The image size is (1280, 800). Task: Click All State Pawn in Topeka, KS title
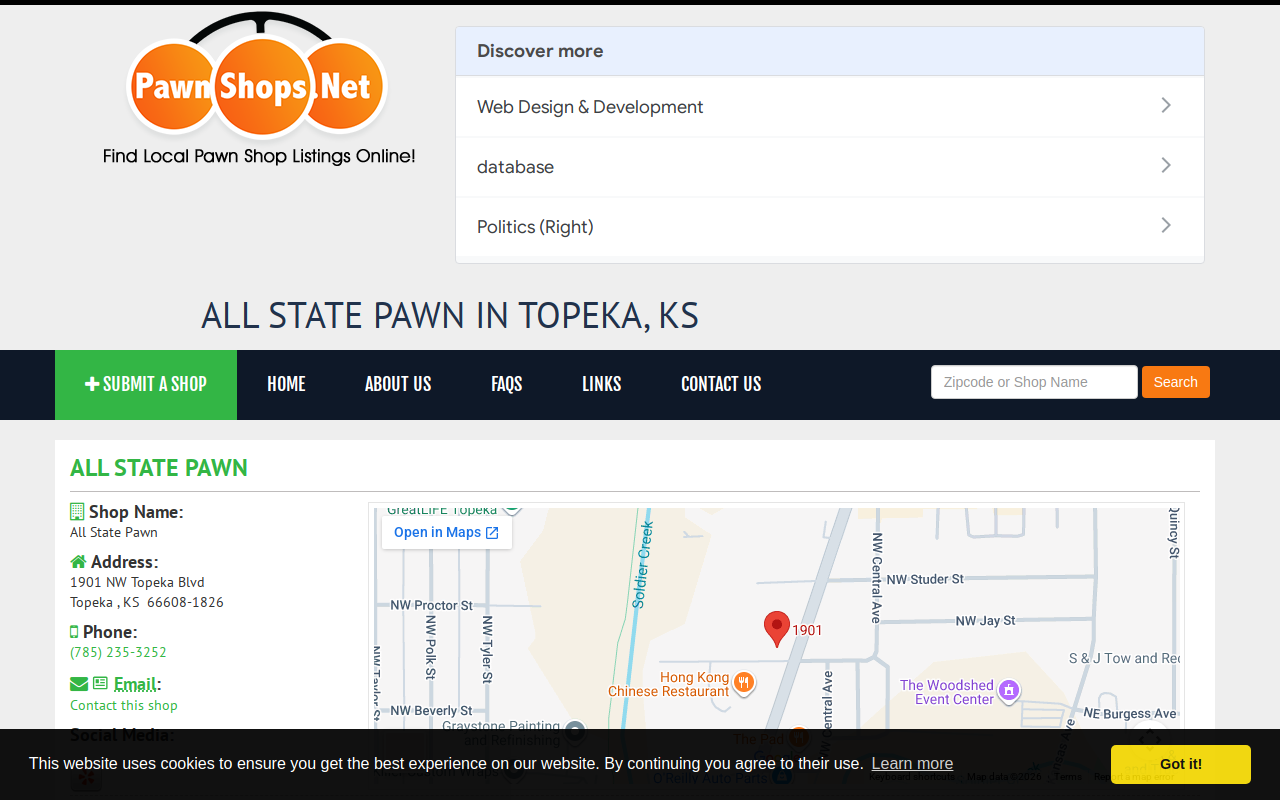[450, 316]
